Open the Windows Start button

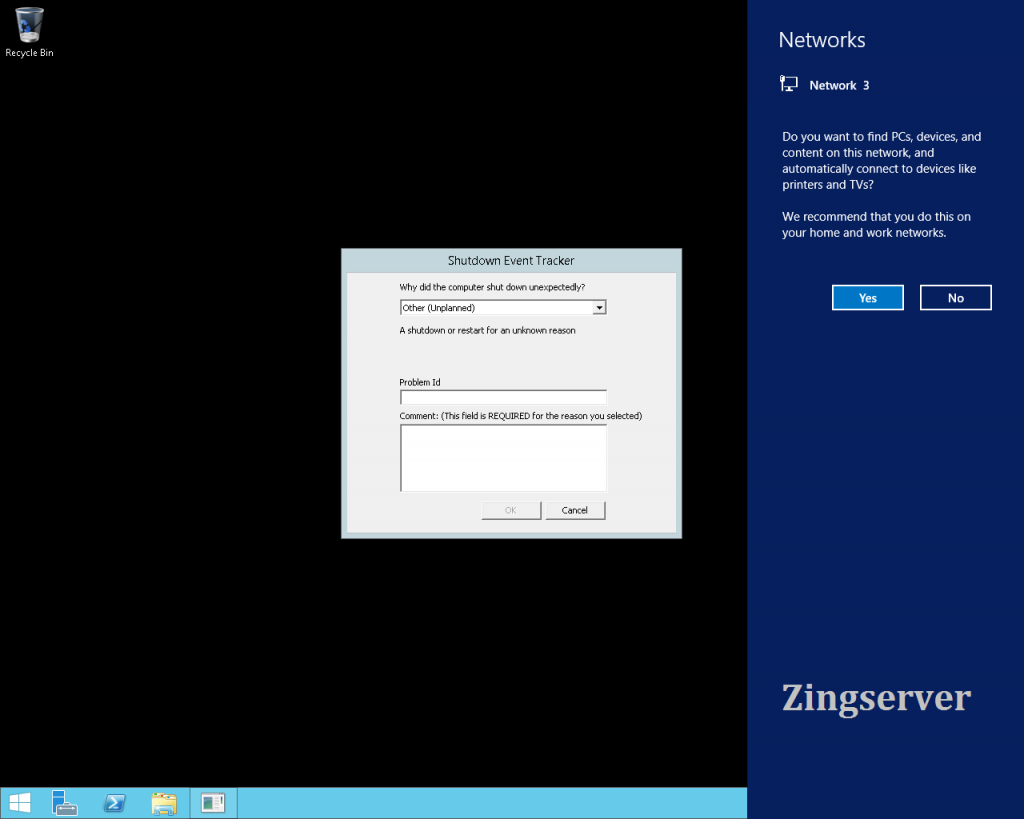20,803
